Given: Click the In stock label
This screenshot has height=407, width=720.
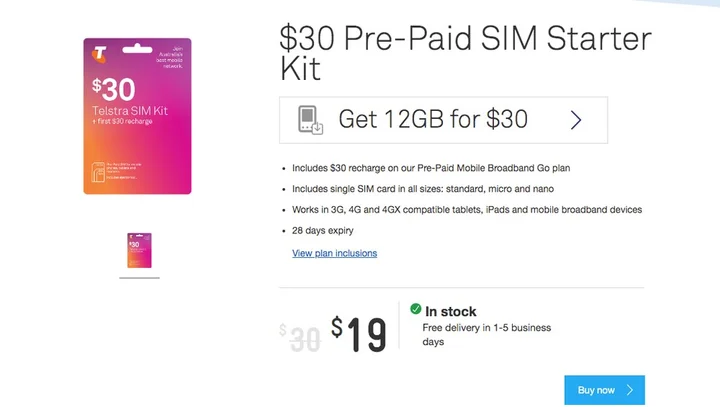Looking at the screenshot, I should click(451, 312).
